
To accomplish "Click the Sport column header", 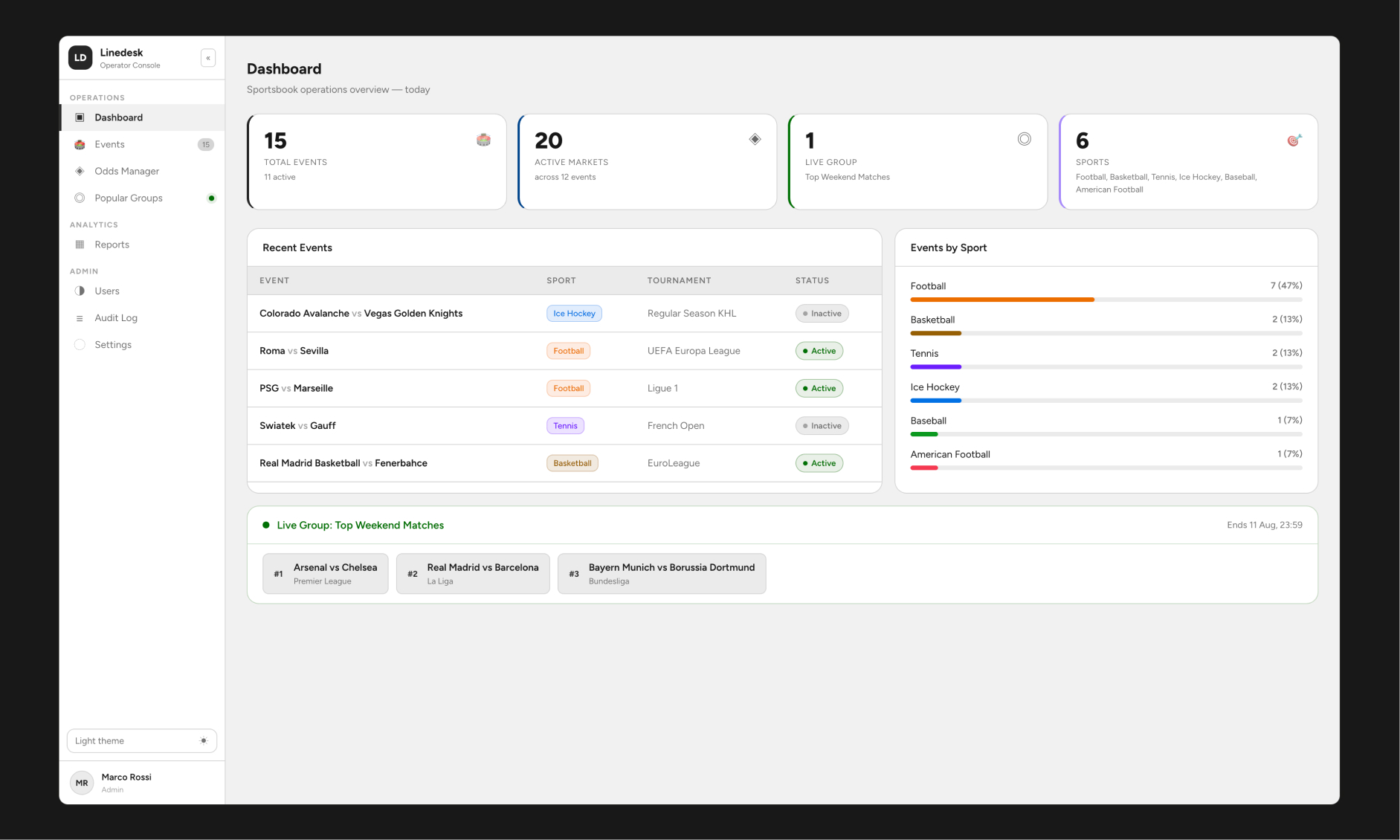I will pos(561,280).
